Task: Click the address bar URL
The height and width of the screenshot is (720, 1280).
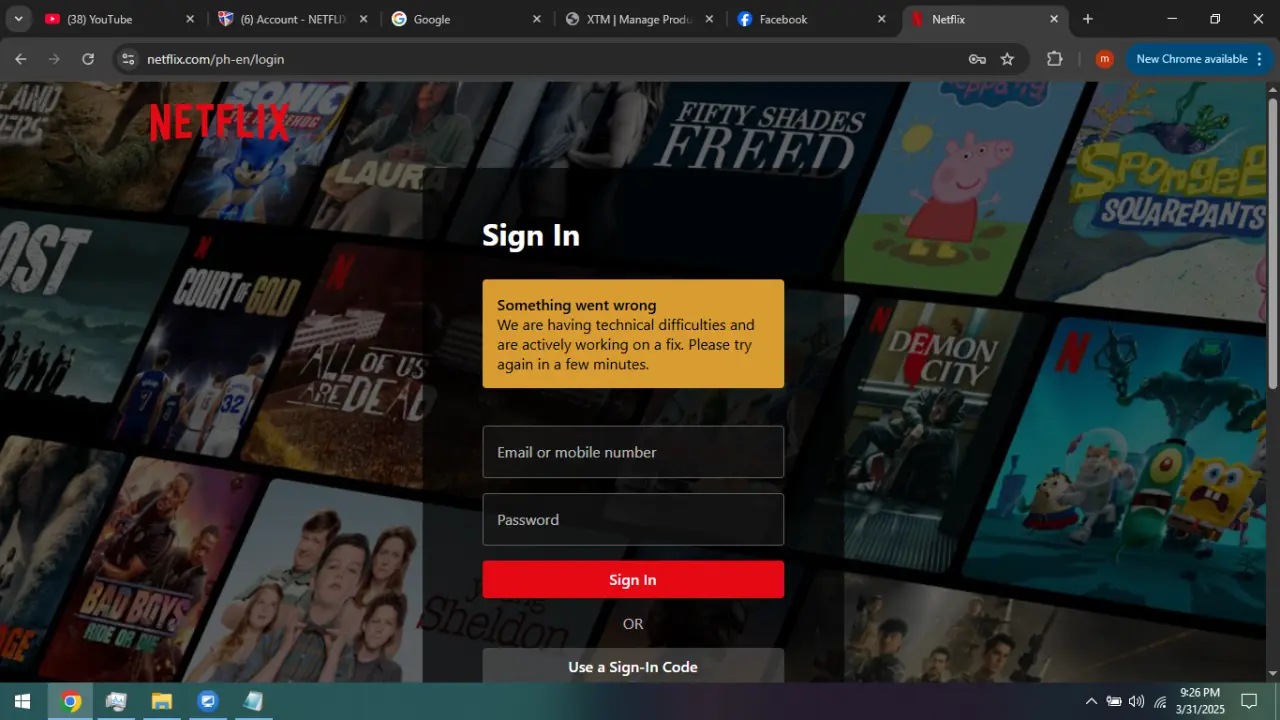Action: tap(216, 59)
